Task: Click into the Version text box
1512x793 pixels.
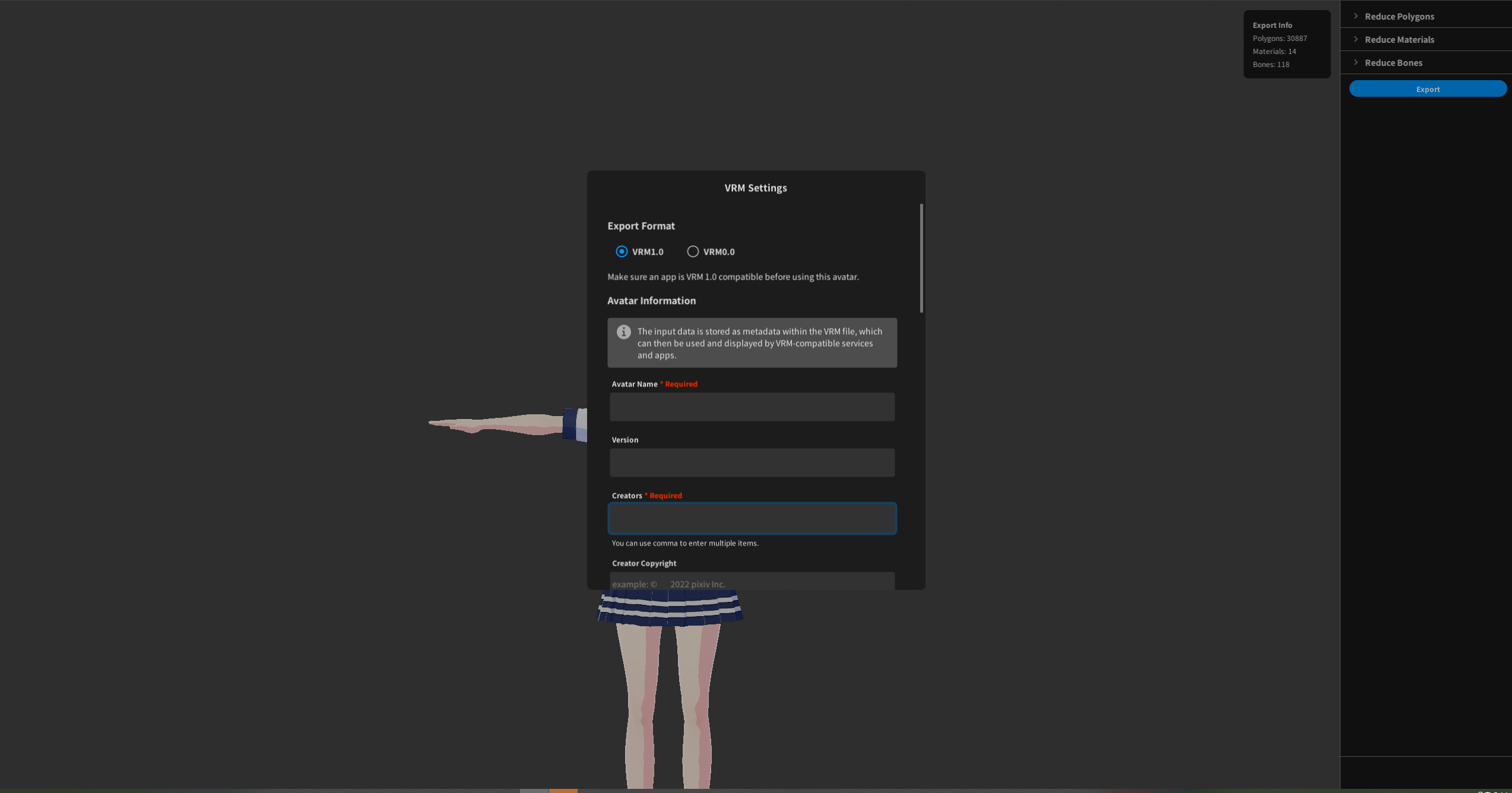Action: pos(752,462)
